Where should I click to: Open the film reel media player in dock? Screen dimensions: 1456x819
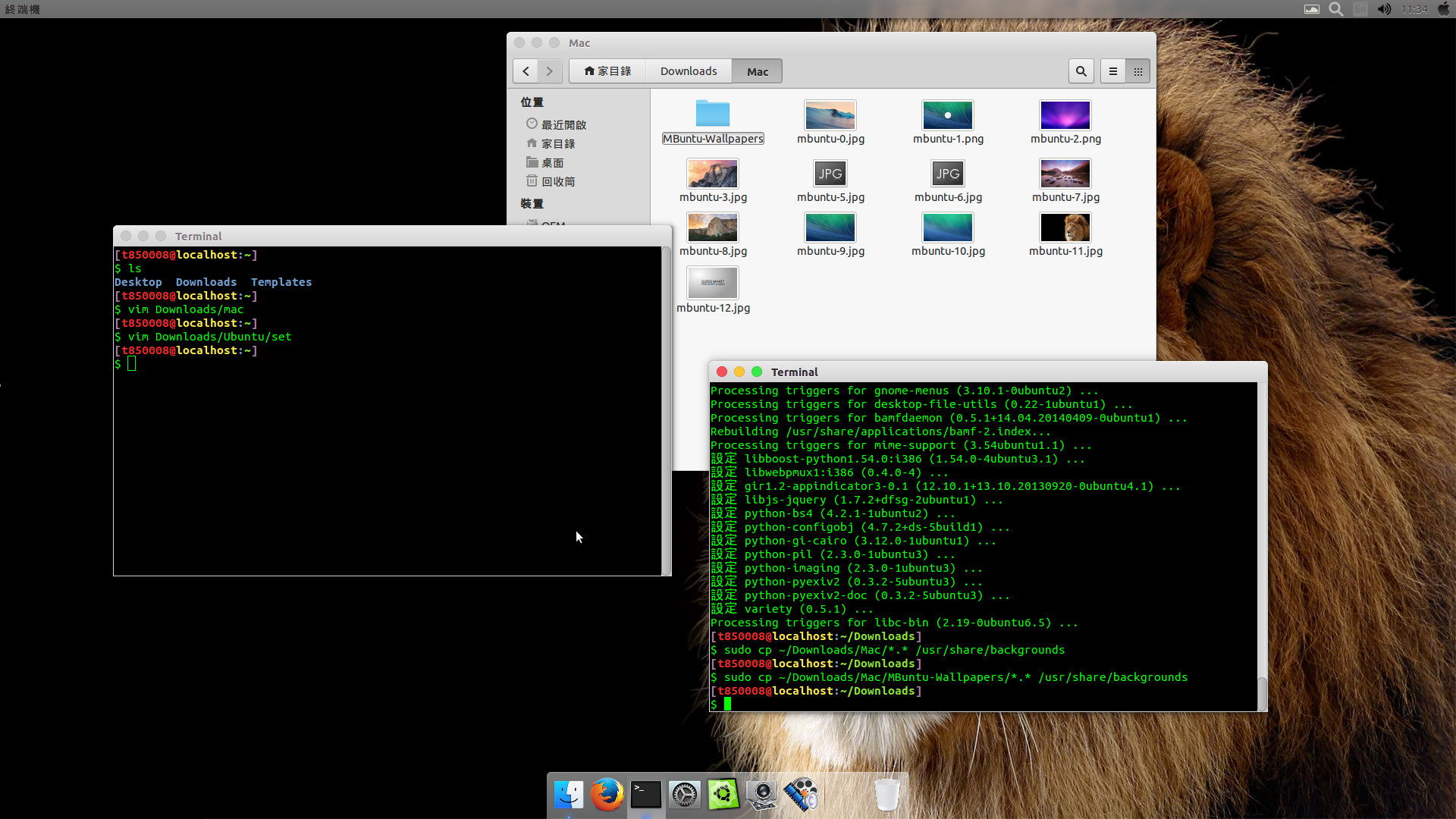(801, 795)
